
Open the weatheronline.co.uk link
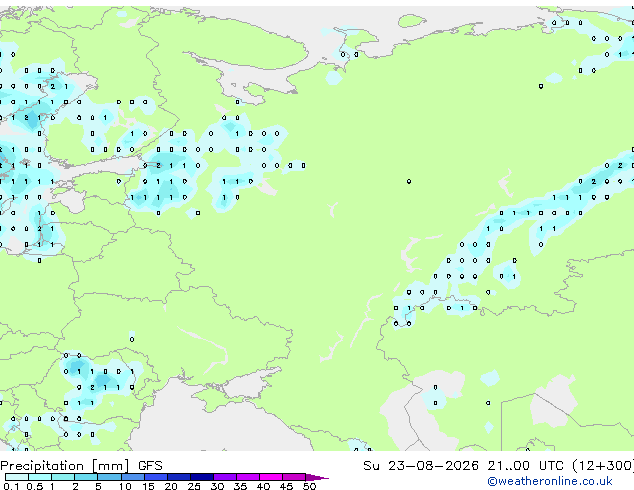pyautogui.click(x=550, y=481)
